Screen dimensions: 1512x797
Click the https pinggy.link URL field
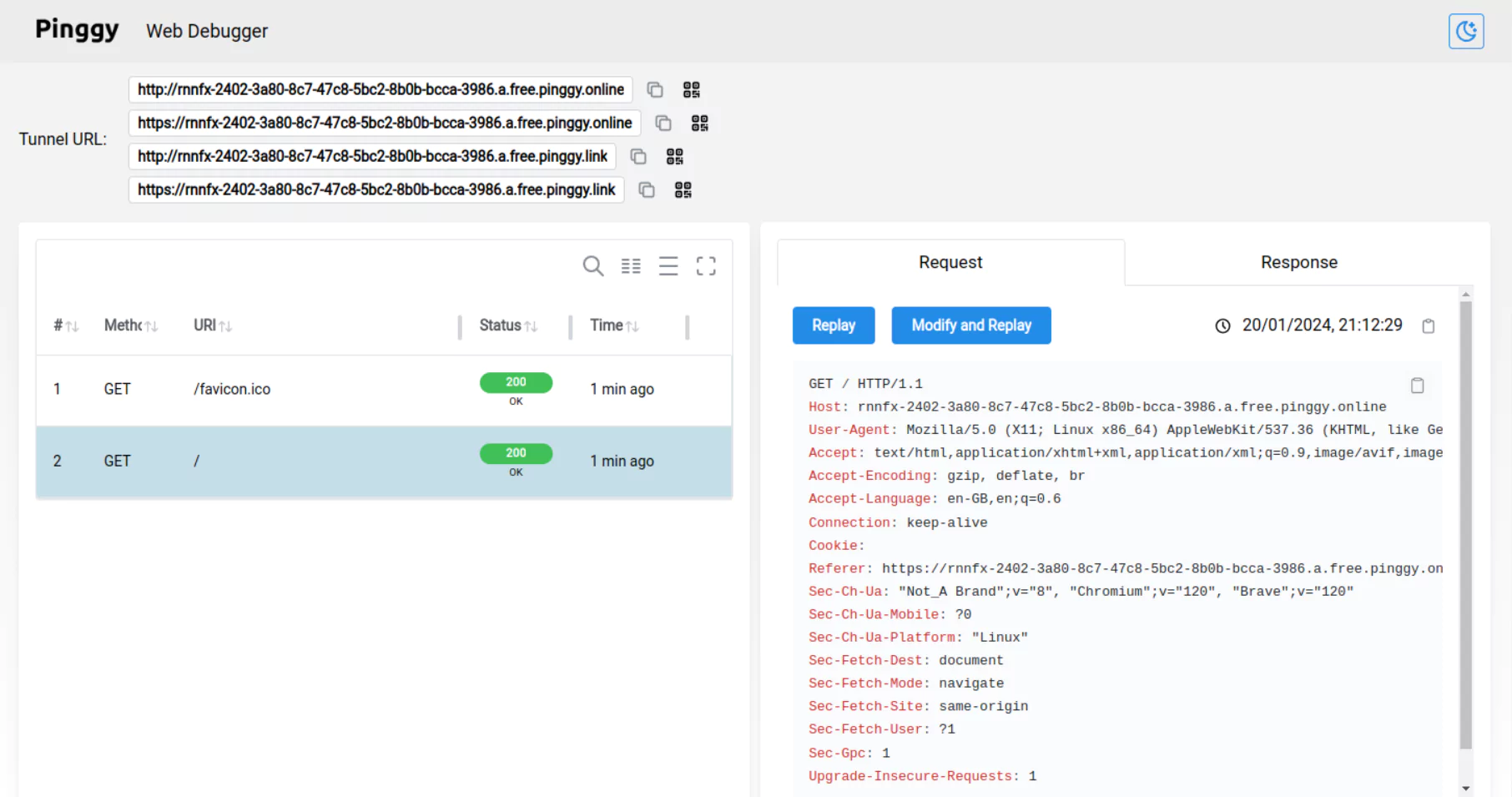point(376,189)
